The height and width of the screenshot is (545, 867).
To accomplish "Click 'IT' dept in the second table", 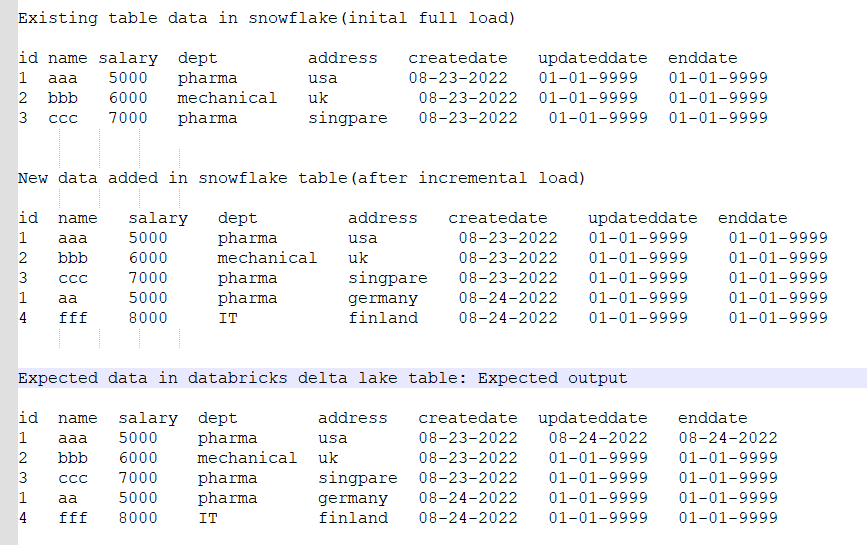I will tap(228, 318).
